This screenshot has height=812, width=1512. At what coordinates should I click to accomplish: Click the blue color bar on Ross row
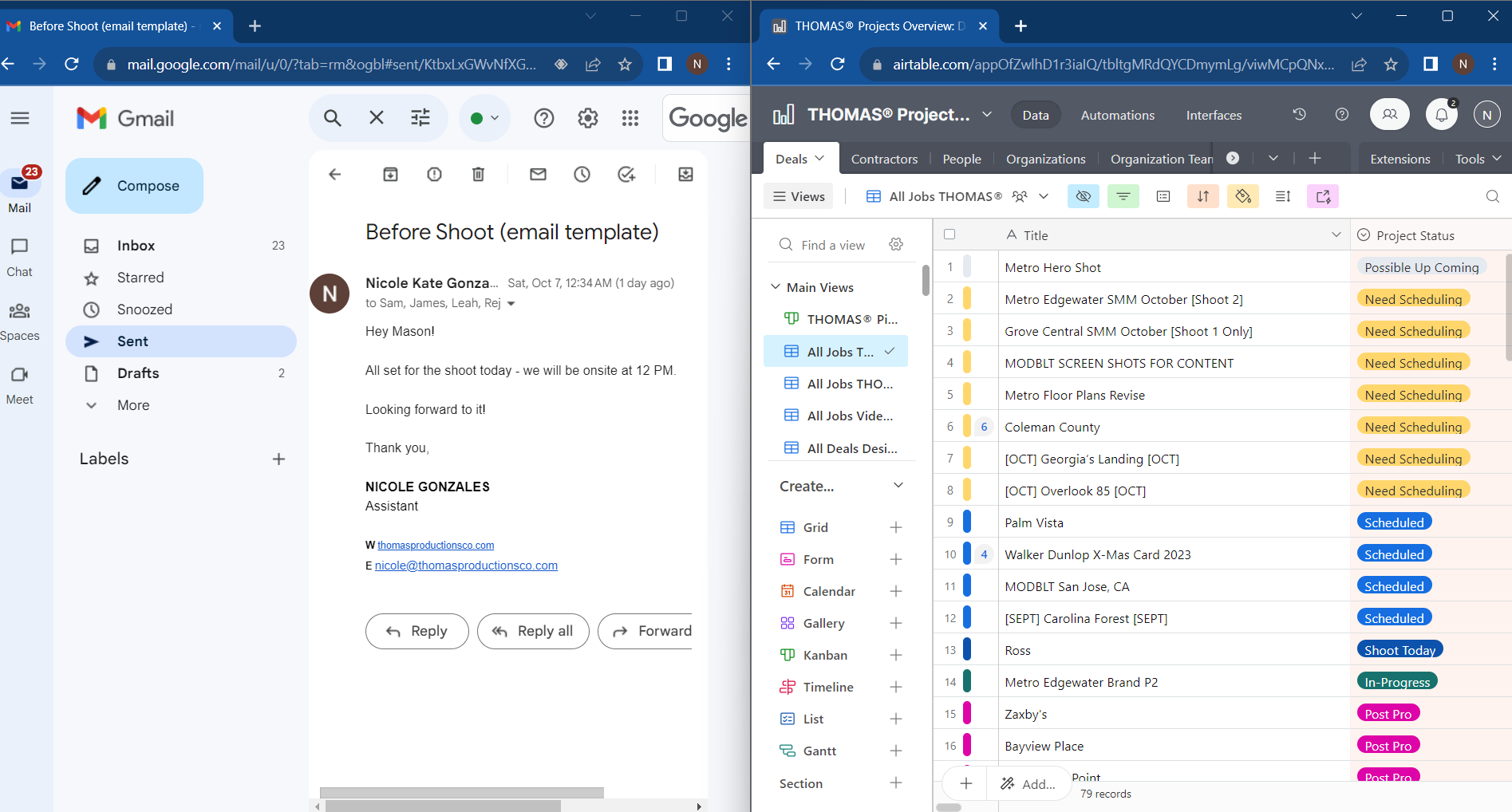click(967, 650)
